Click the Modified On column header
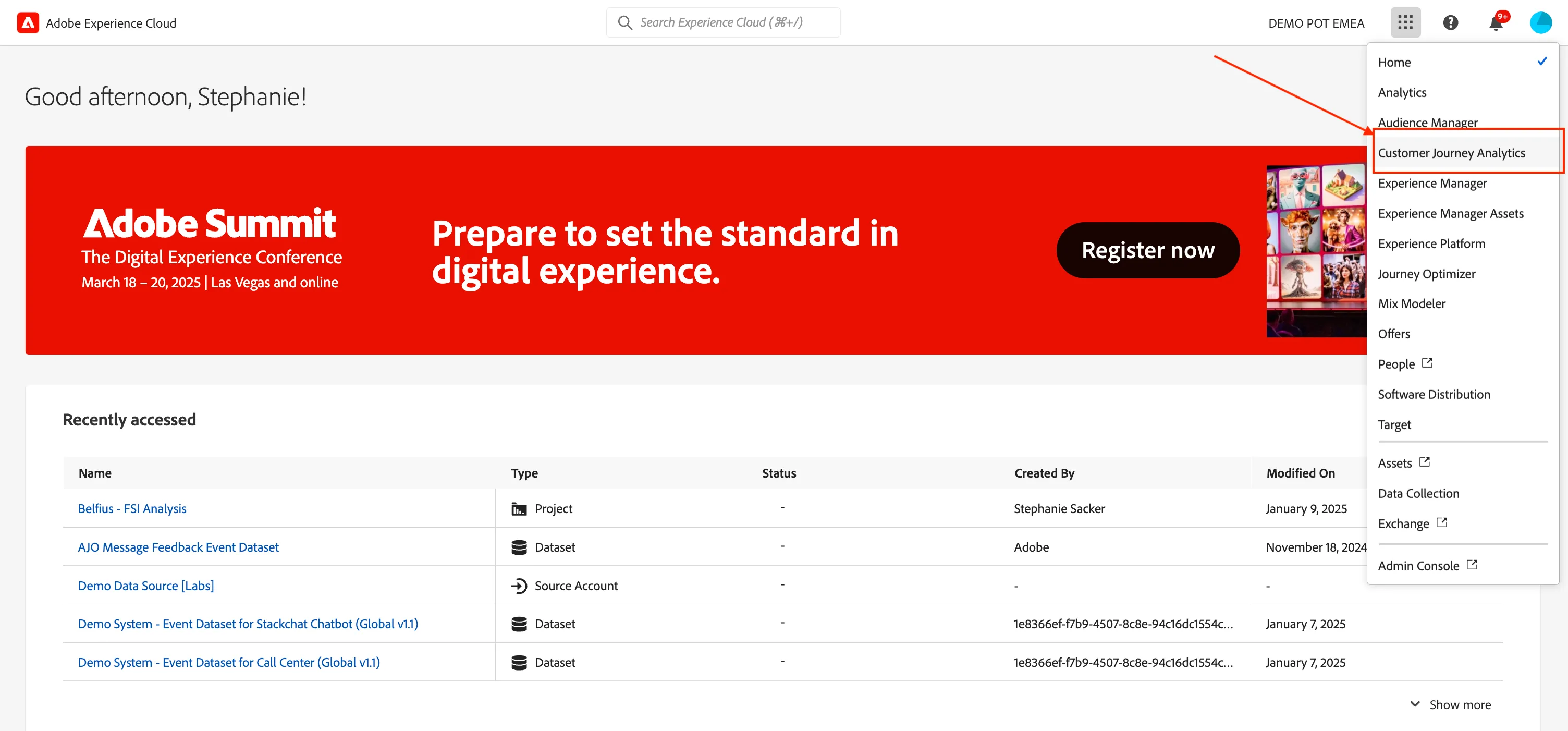The image size is (1568, 731). click(1300, 473)
